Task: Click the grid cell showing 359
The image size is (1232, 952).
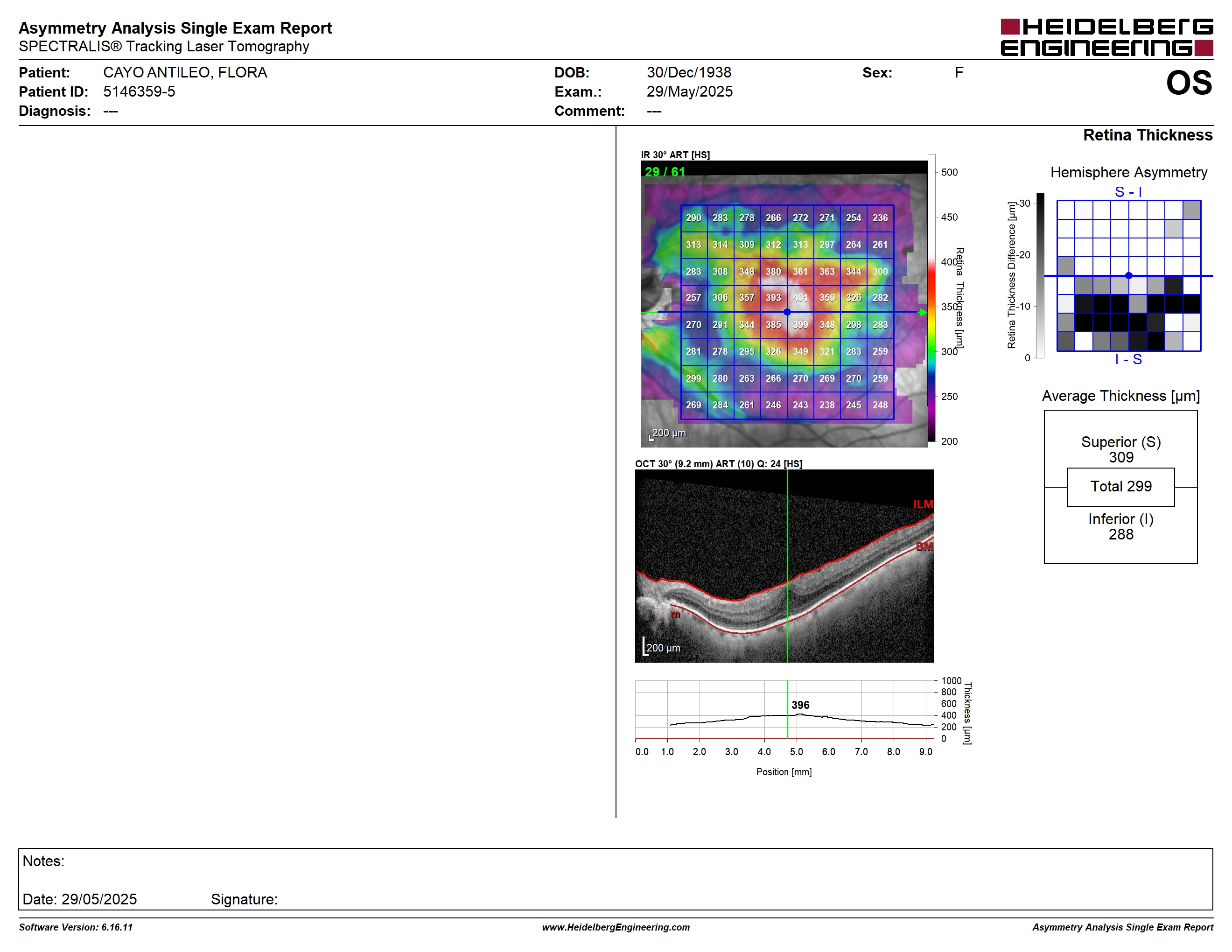Action: (x=827, y=298)
